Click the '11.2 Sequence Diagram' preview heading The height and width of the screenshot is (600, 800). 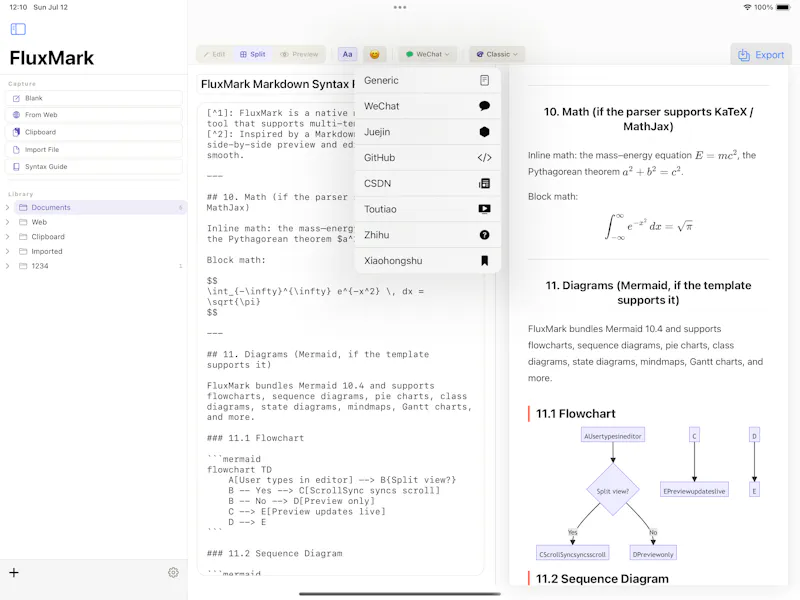click(x=602, y=579)
